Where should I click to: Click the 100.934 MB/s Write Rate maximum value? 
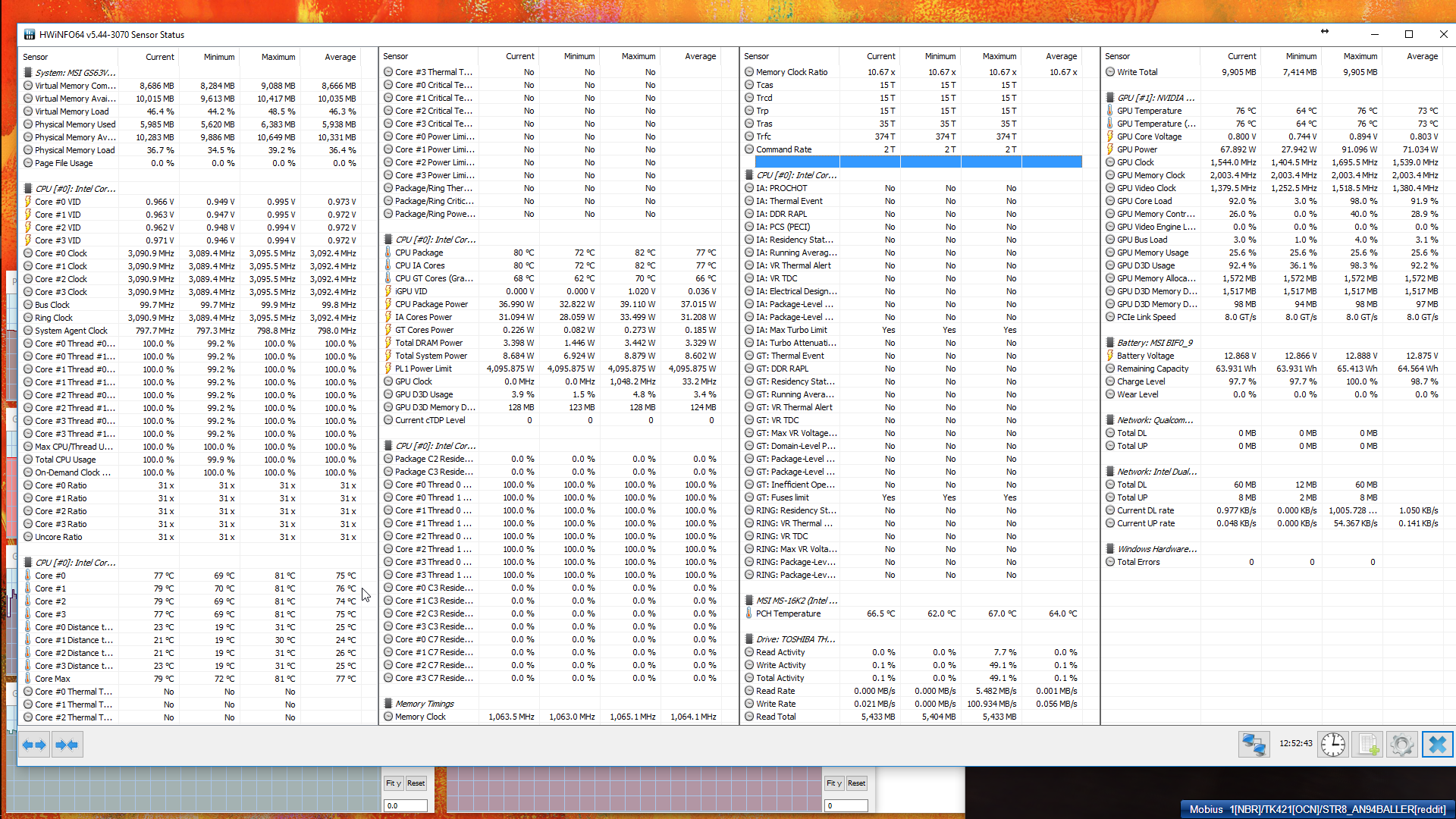pos(991,704)
